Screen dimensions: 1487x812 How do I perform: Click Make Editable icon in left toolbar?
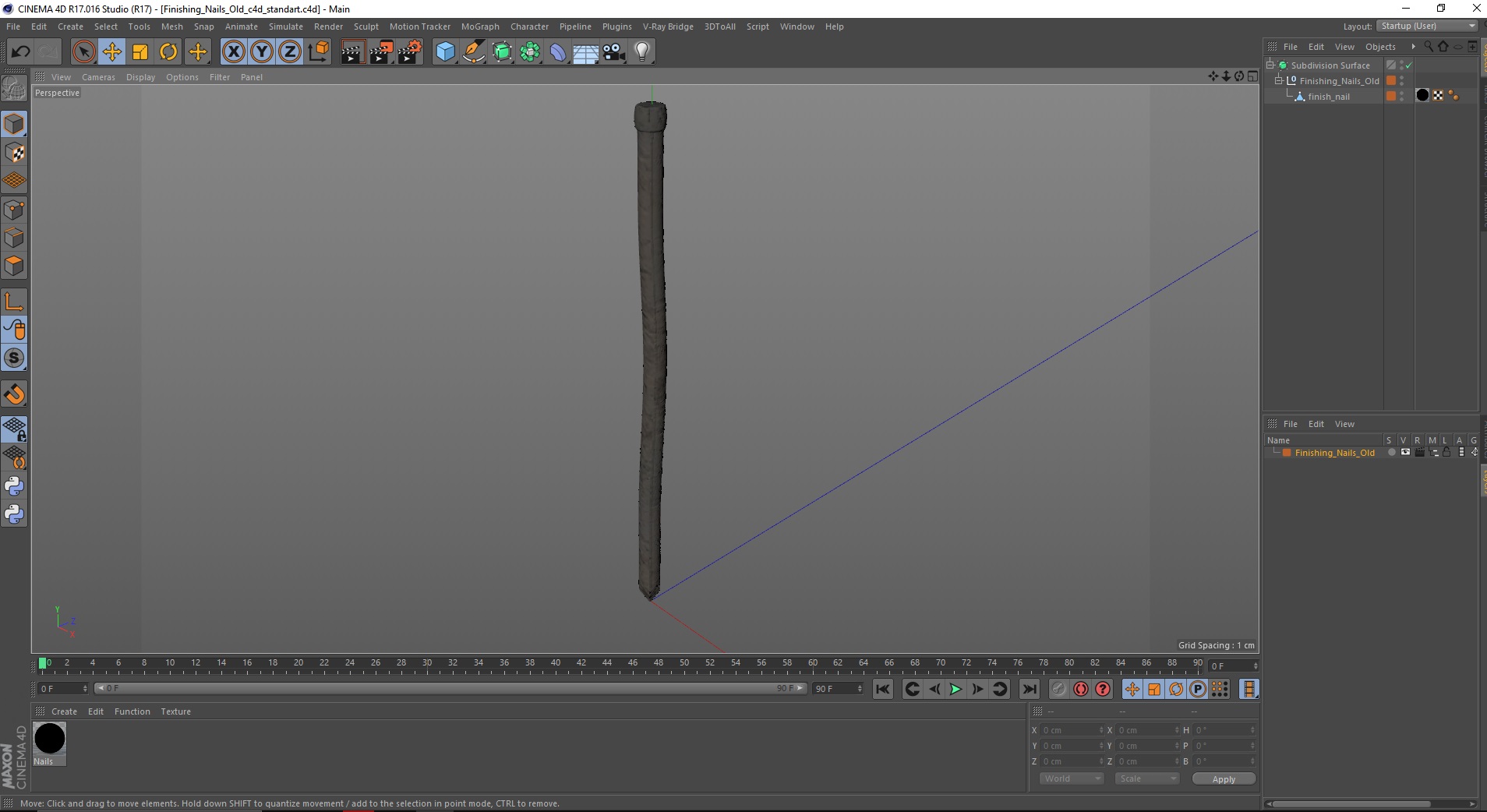14,89
